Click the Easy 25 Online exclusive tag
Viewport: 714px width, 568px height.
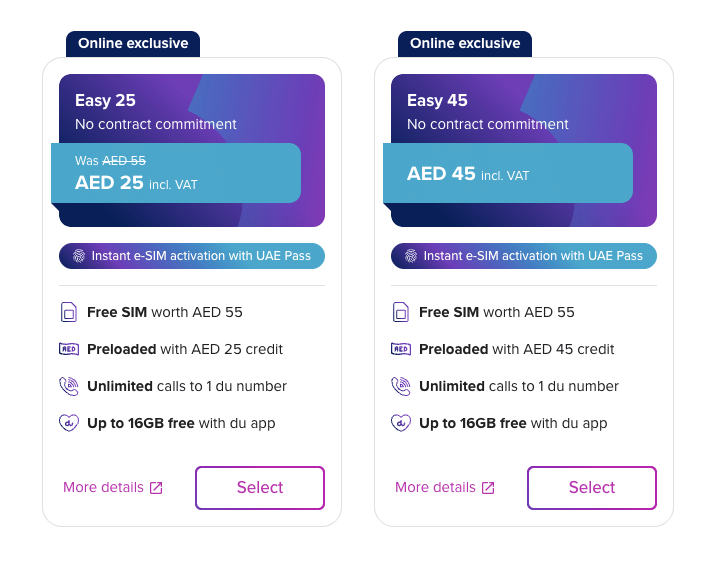point(133,44)
